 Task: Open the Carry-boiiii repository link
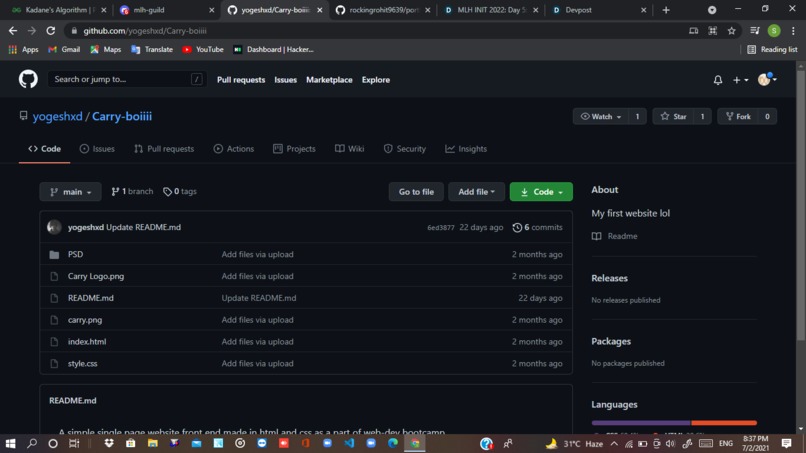pyautogui.click(x=122, y=116)
